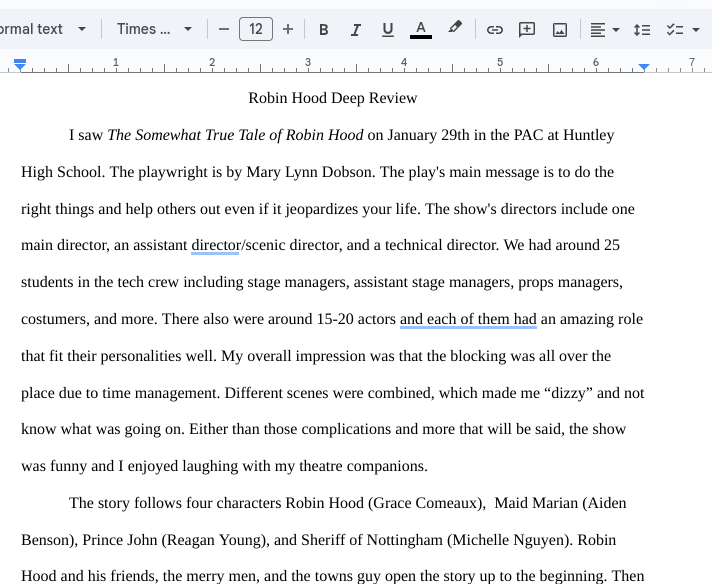Open the Times font family dropdown
The width and height of the screenshot is (712, 584).
click(x=154, y=30)
